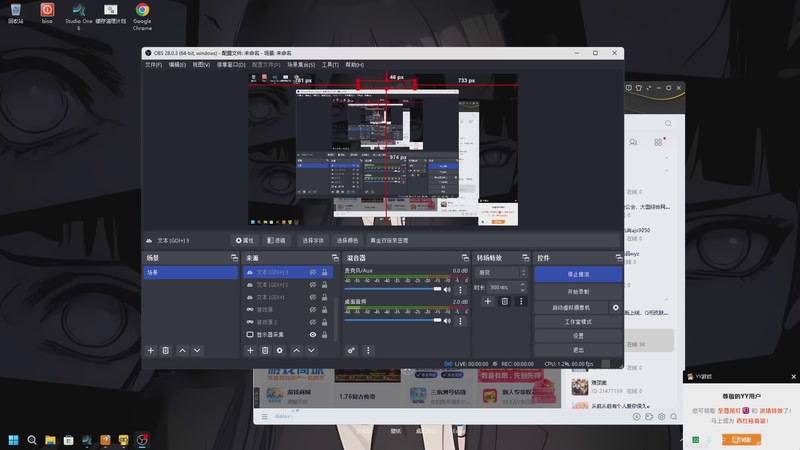This screenshot has height=450, width=800.
Task: Click the 选择字体 button
Action: [313, 240]
